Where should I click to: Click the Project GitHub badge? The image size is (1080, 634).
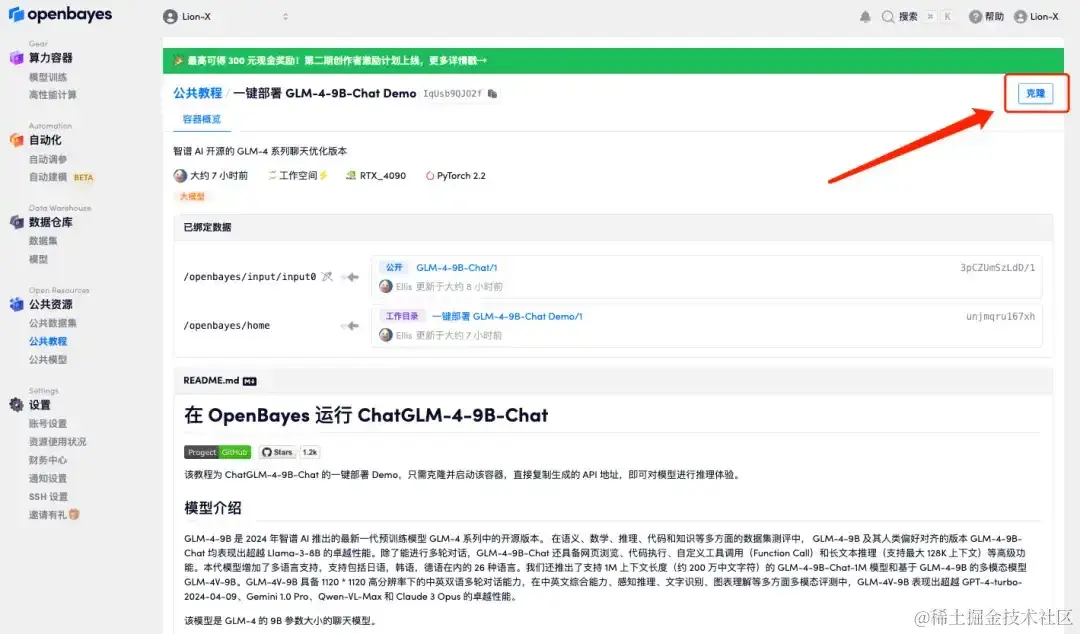[217, 452]
